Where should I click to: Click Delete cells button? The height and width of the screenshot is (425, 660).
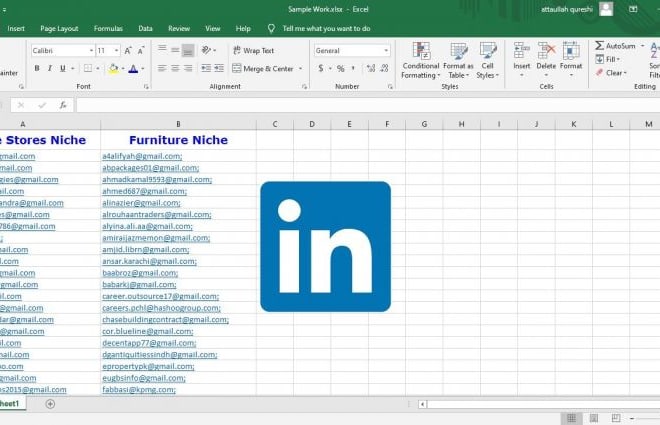[546, 59]
